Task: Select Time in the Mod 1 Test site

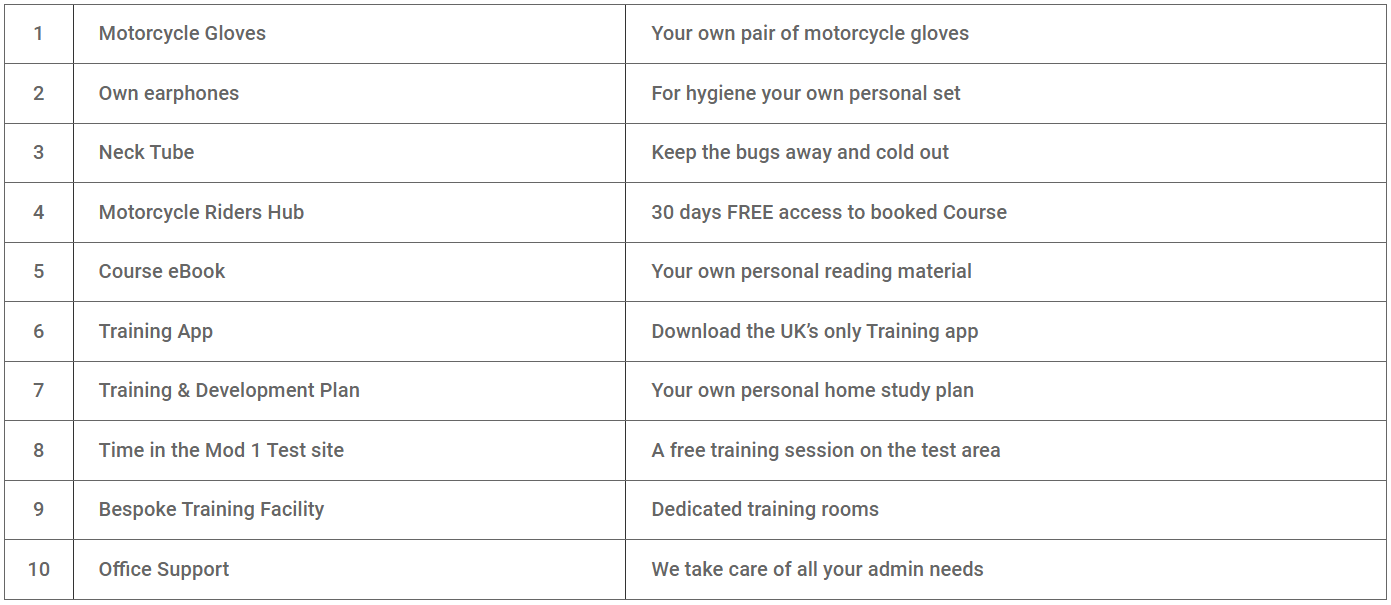Action: click(221, 450)
